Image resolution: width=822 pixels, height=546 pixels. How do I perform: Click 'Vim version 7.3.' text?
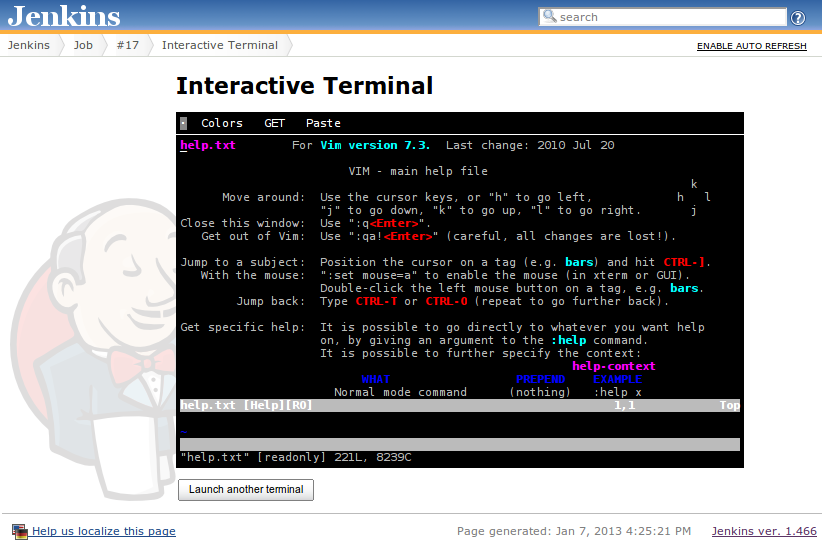(x=375, y=145)
